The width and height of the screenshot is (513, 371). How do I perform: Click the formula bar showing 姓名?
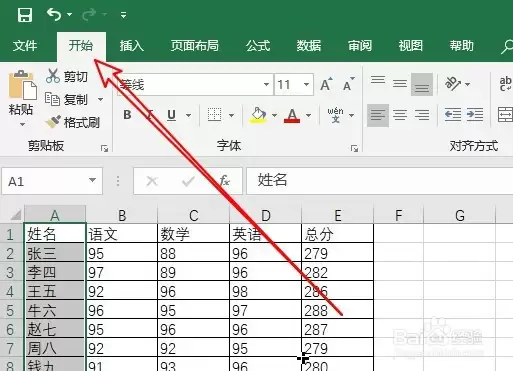coord(379,181)
